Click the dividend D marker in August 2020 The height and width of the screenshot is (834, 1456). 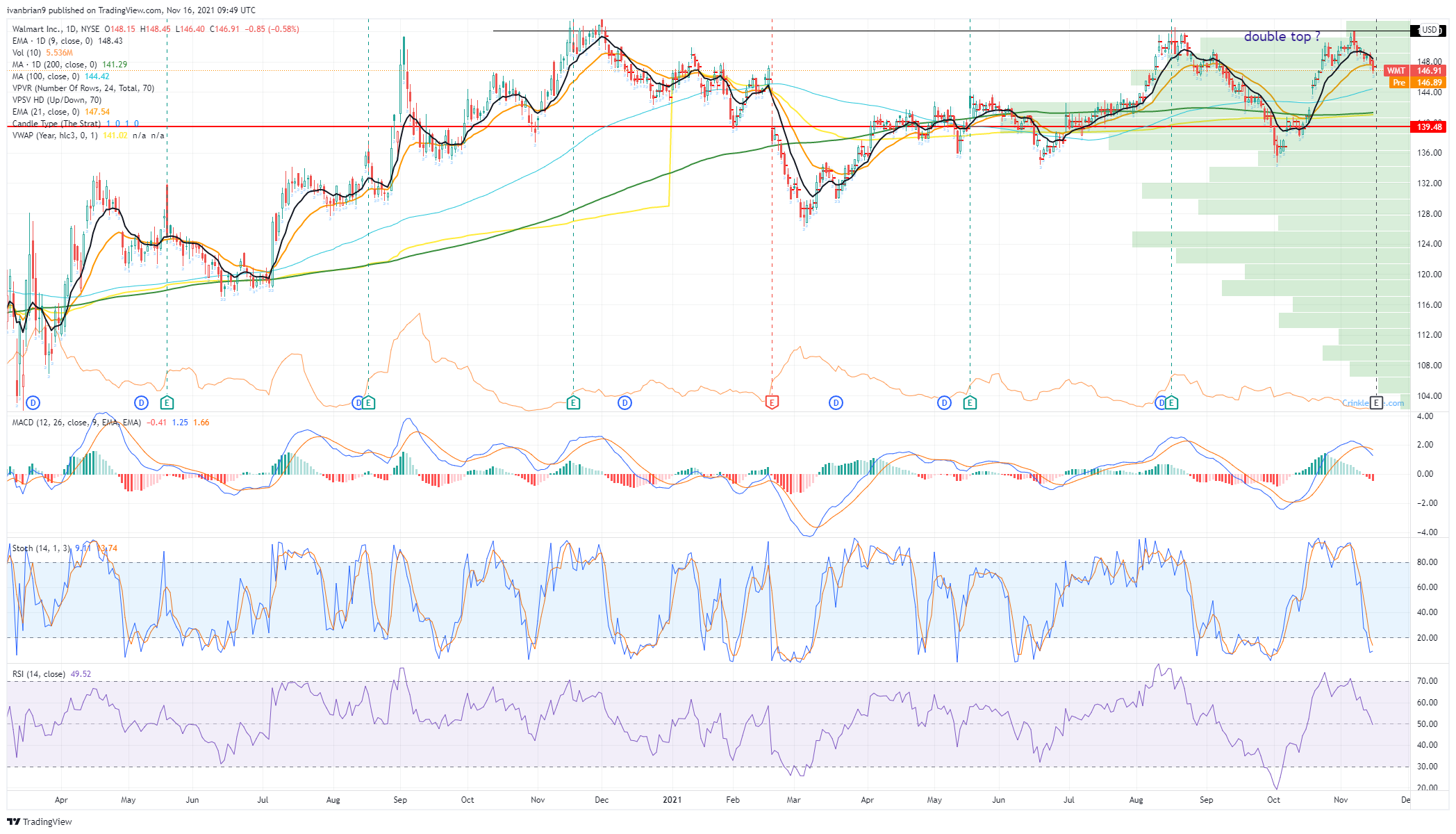(x=357, y=403)
